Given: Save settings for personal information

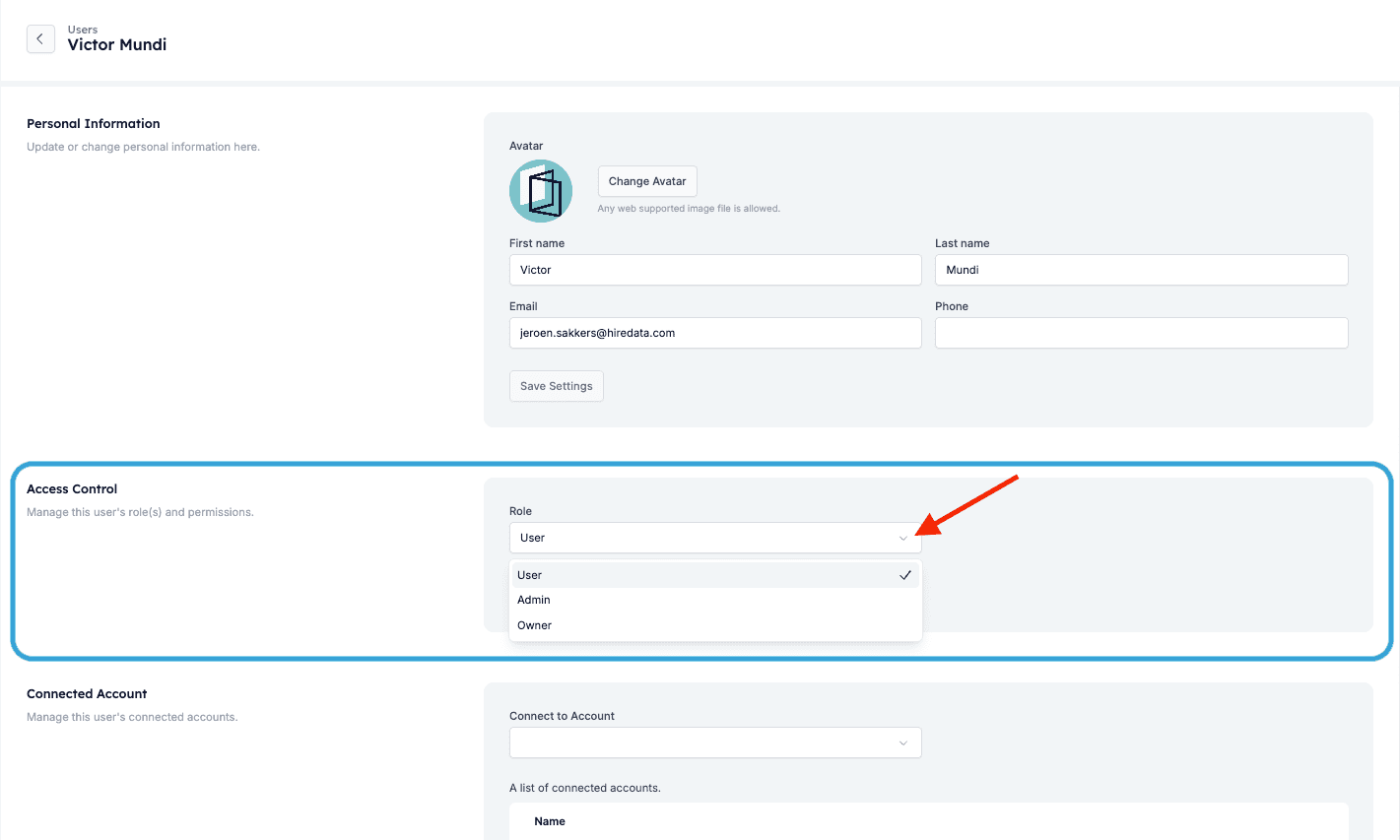Looking at the screenshot, I should pos(557,386).
